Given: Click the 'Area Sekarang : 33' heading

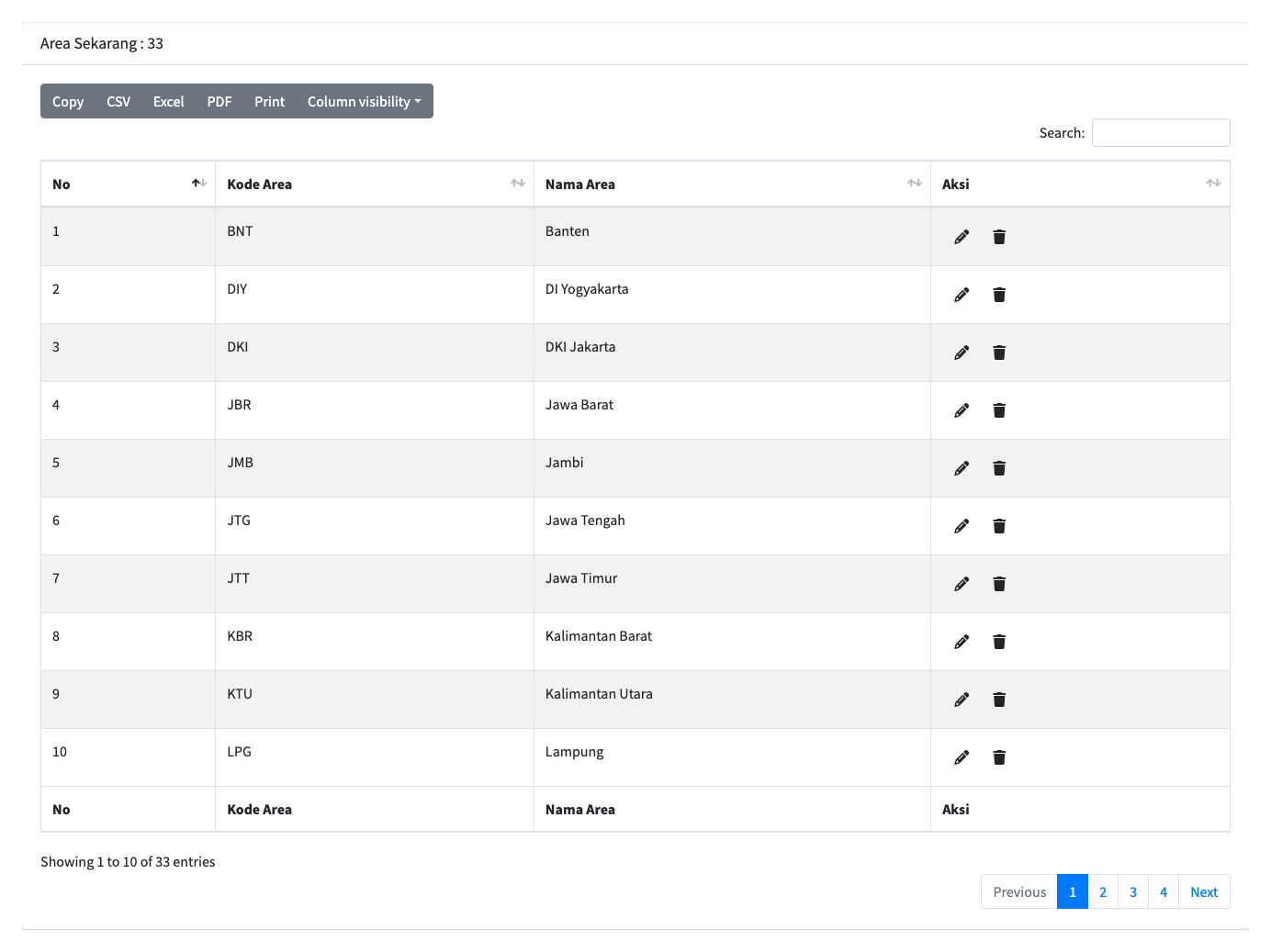Looking at the screenshot, I should point(102,43).
